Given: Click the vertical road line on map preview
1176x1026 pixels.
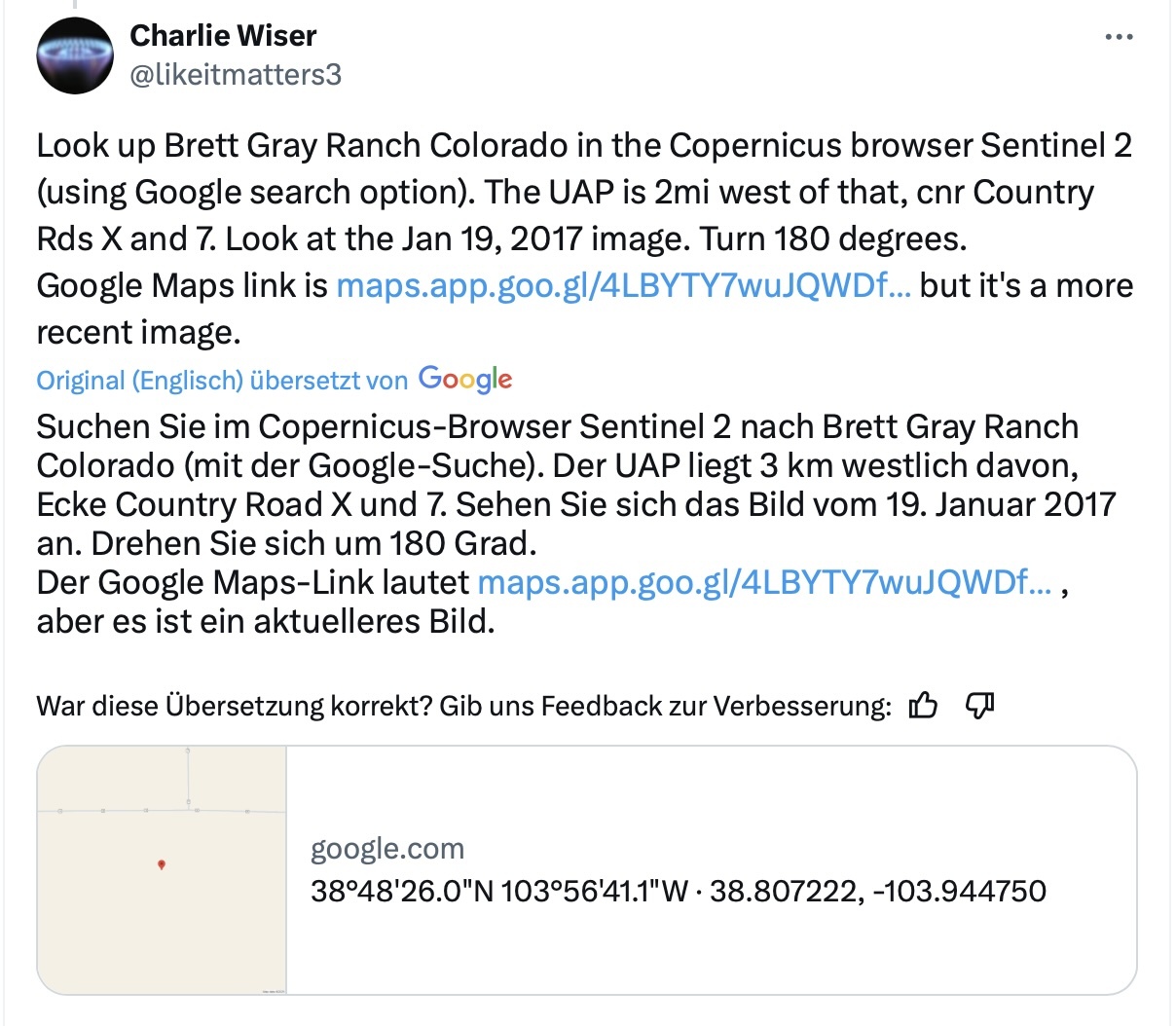Looking at the screenshot, I should click(x=188, y=779).
